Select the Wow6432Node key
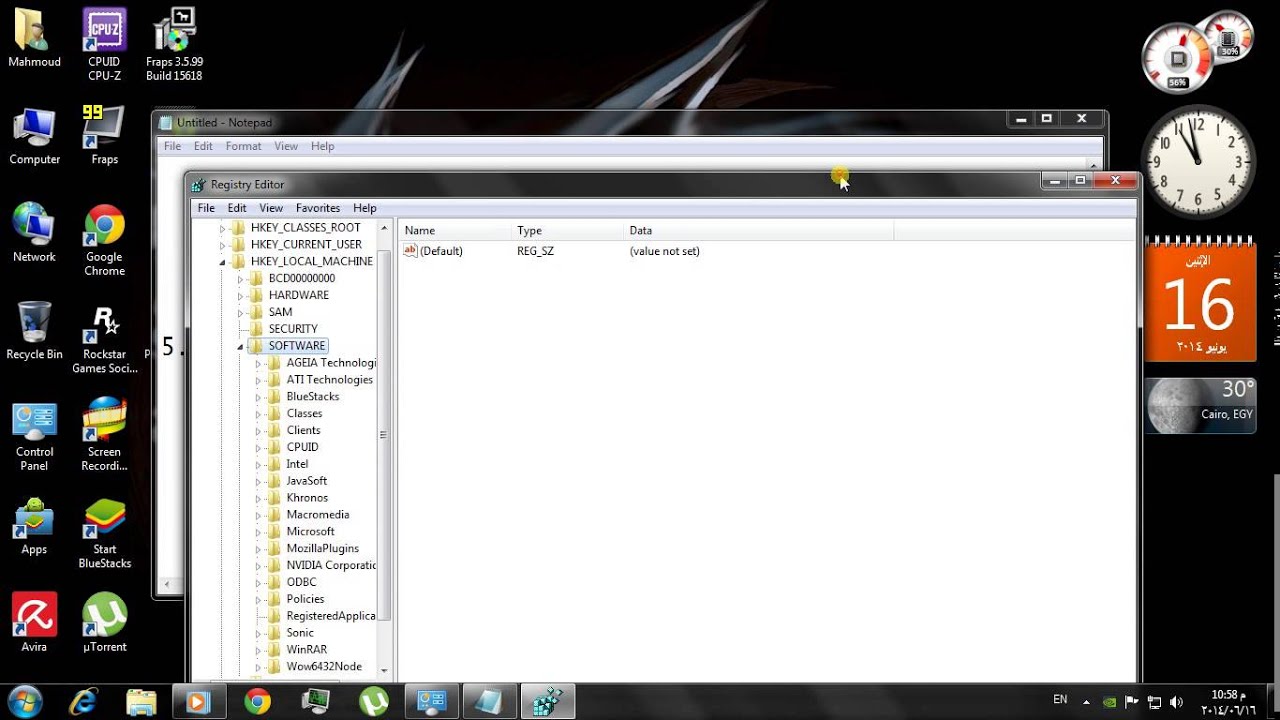 coord(324,667)
